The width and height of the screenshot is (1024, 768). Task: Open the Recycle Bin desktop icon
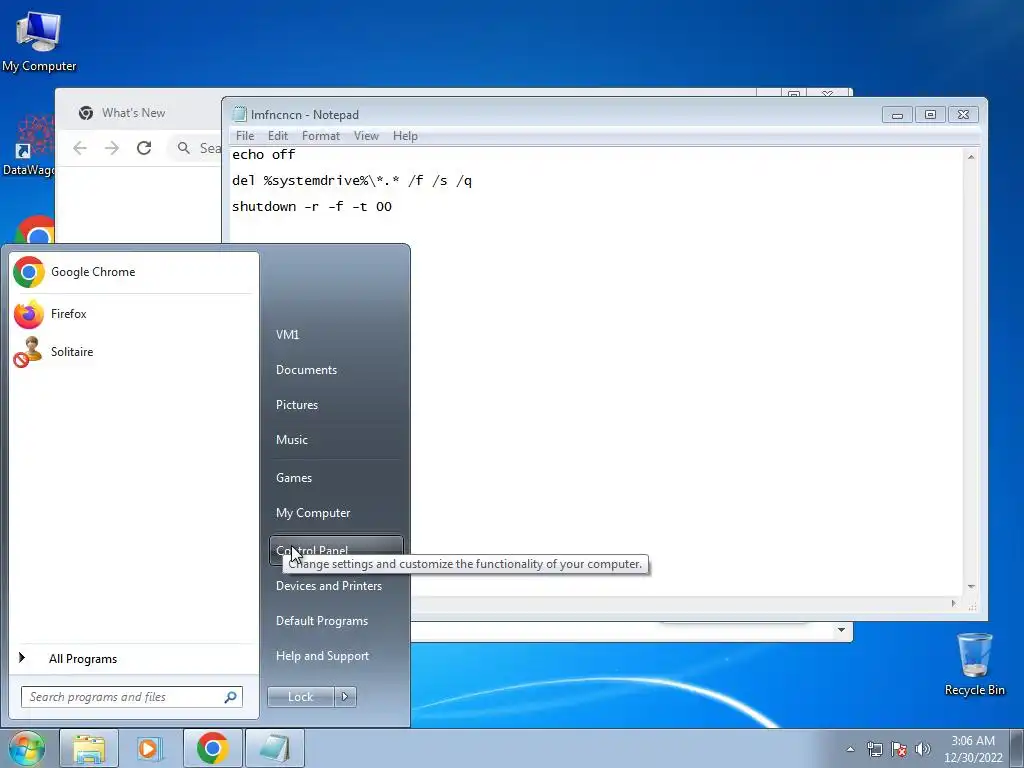[974, 664]
